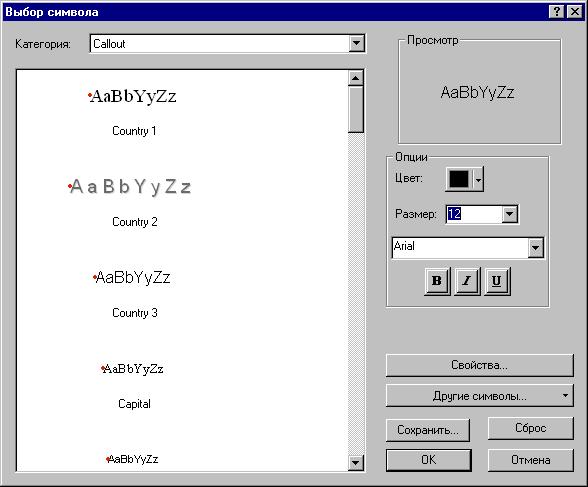This screenshot has width=588, height=487.
Task: Open the Категория dropdown arrow
Action: [356, 43]
